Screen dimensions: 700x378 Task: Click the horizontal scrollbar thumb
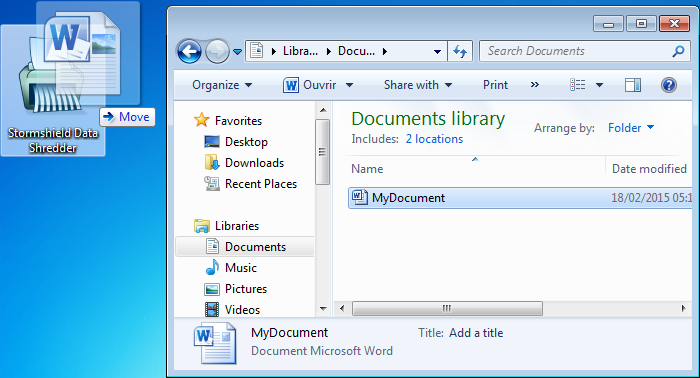pos(447,308)
